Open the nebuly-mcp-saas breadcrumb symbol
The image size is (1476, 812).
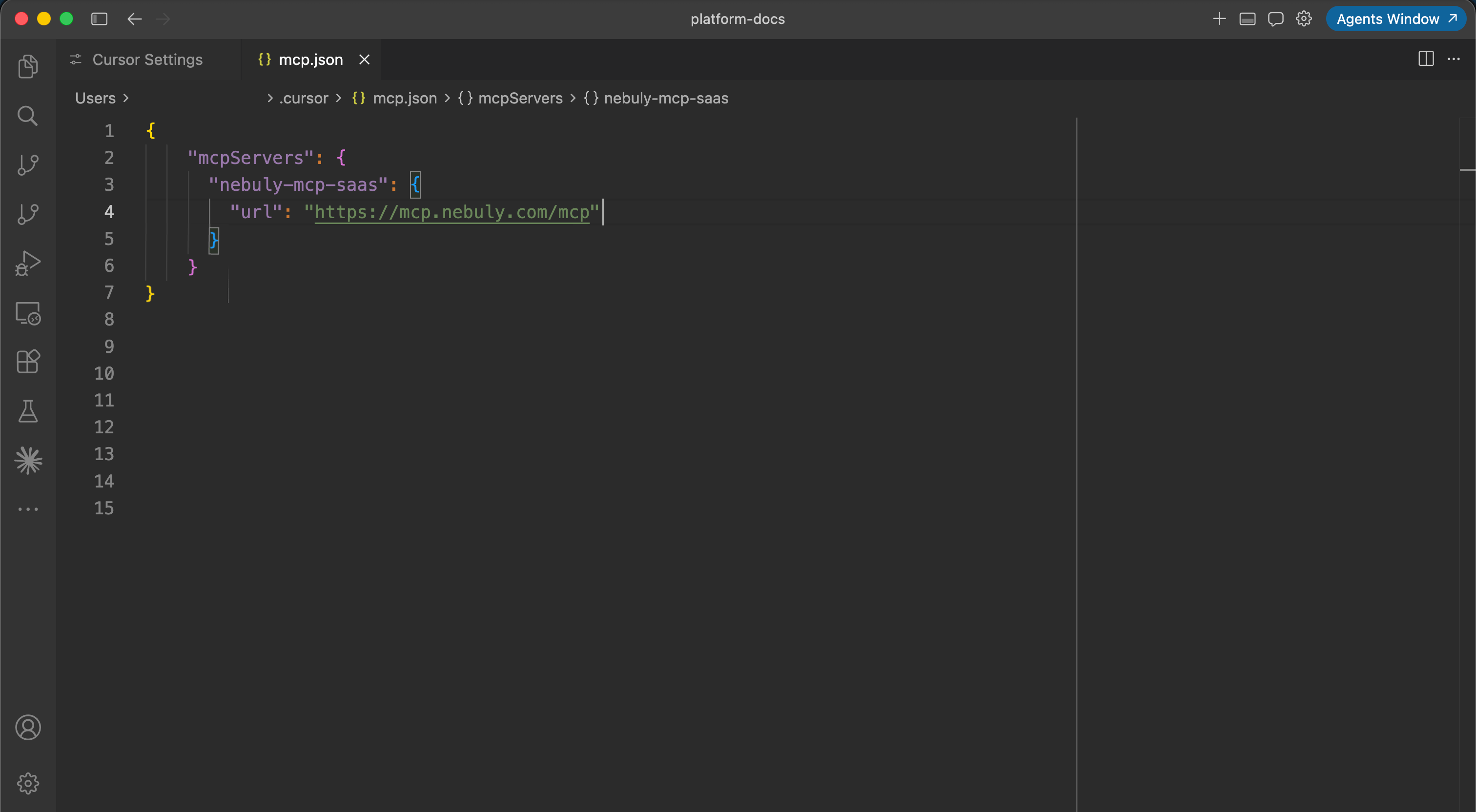(666, 98)
